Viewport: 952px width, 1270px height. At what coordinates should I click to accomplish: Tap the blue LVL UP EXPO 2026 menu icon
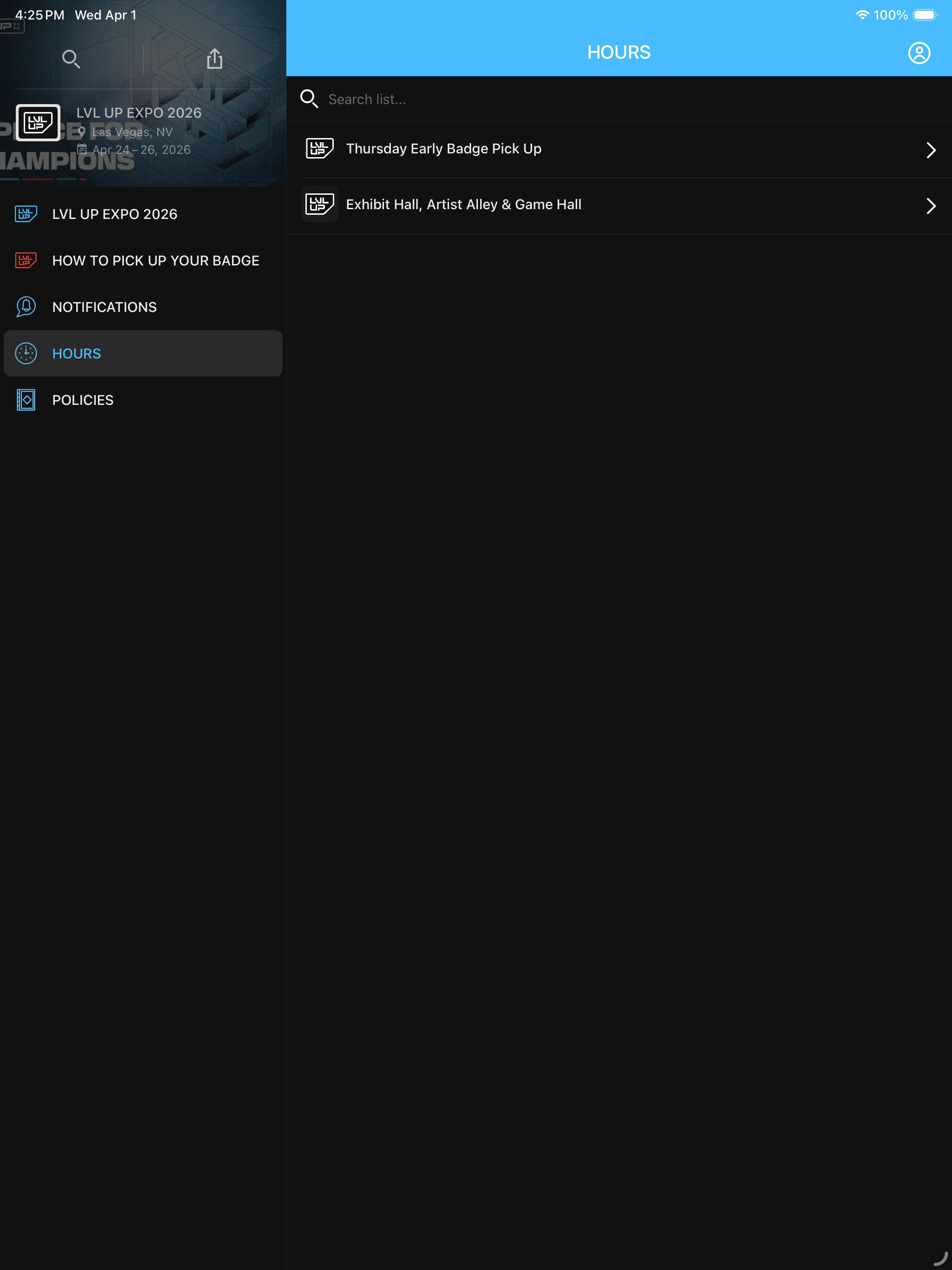pyautogui.click(x=26, y=214)
